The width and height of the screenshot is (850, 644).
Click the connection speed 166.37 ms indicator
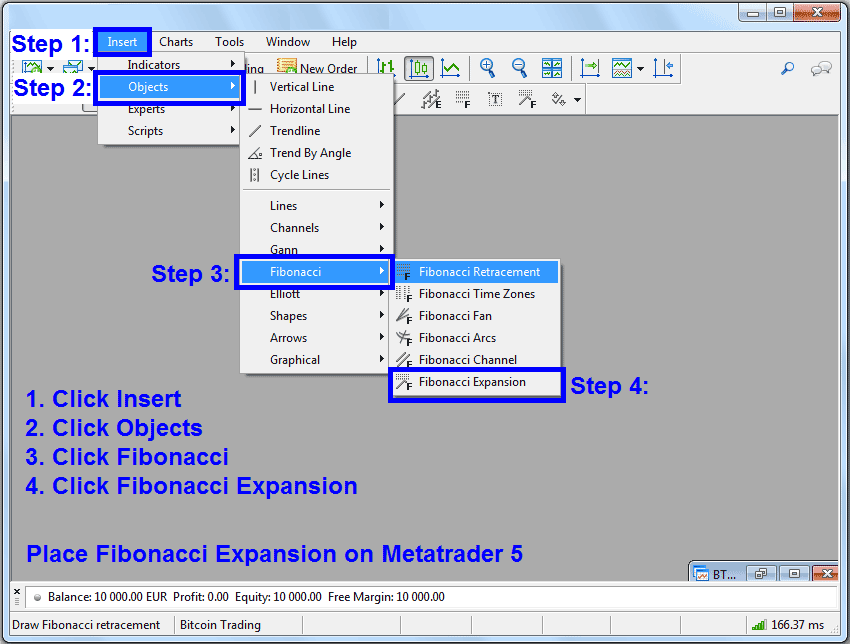point(788,625)
